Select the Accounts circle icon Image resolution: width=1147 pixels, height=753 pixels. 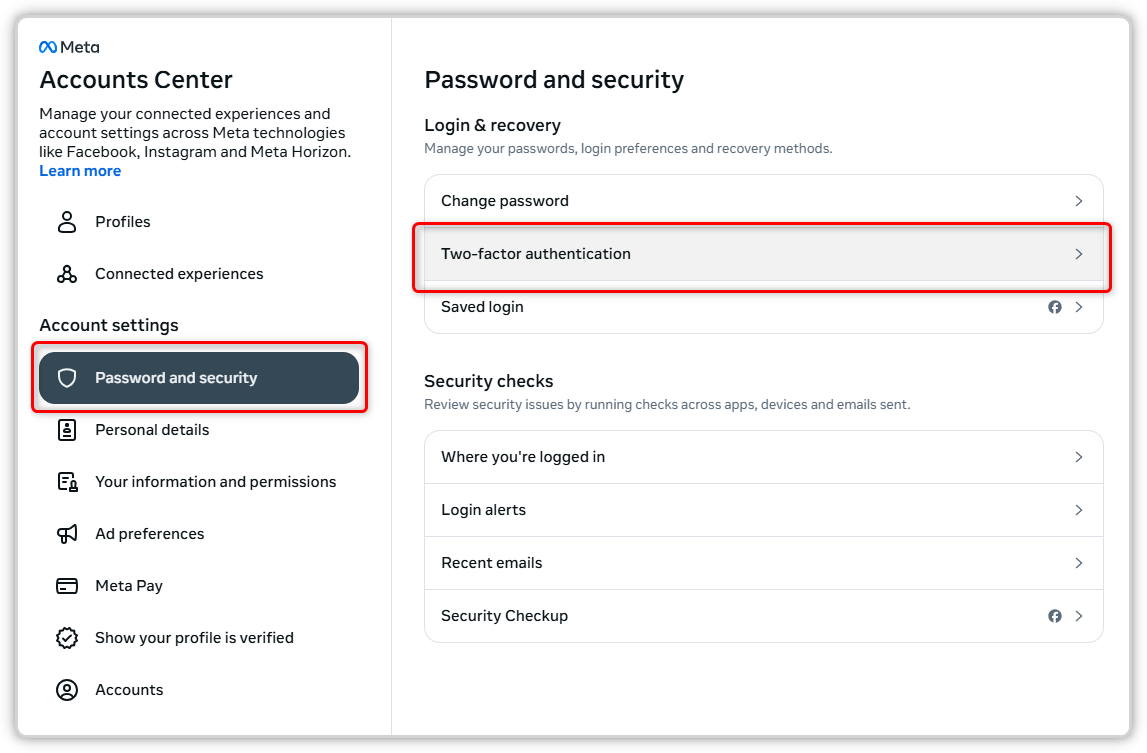click(66, 689)
